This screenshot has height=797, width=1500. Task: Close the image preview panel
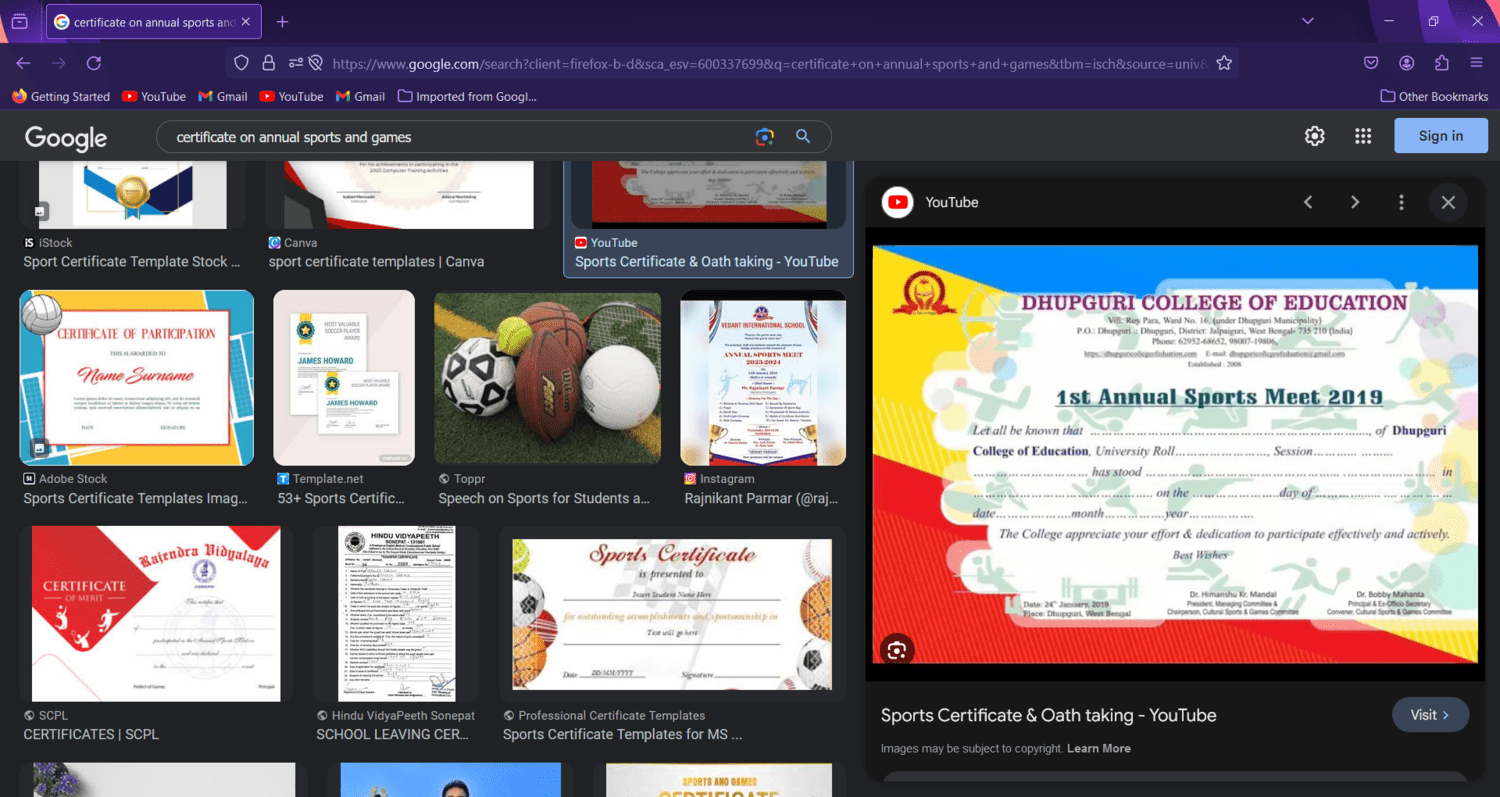pyautogui.click(x=1448, y=202)
